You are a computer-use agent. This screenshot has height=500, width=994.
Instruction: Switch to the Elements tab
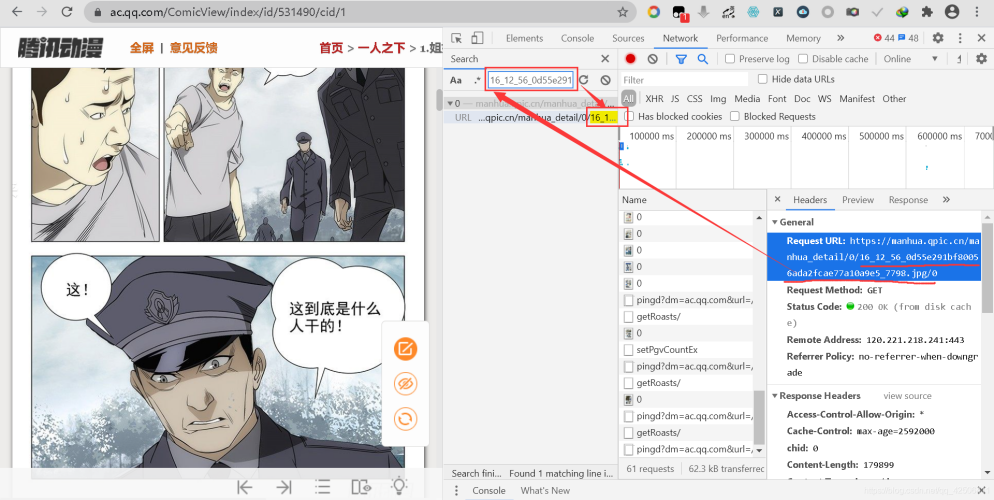coord(524,38)
